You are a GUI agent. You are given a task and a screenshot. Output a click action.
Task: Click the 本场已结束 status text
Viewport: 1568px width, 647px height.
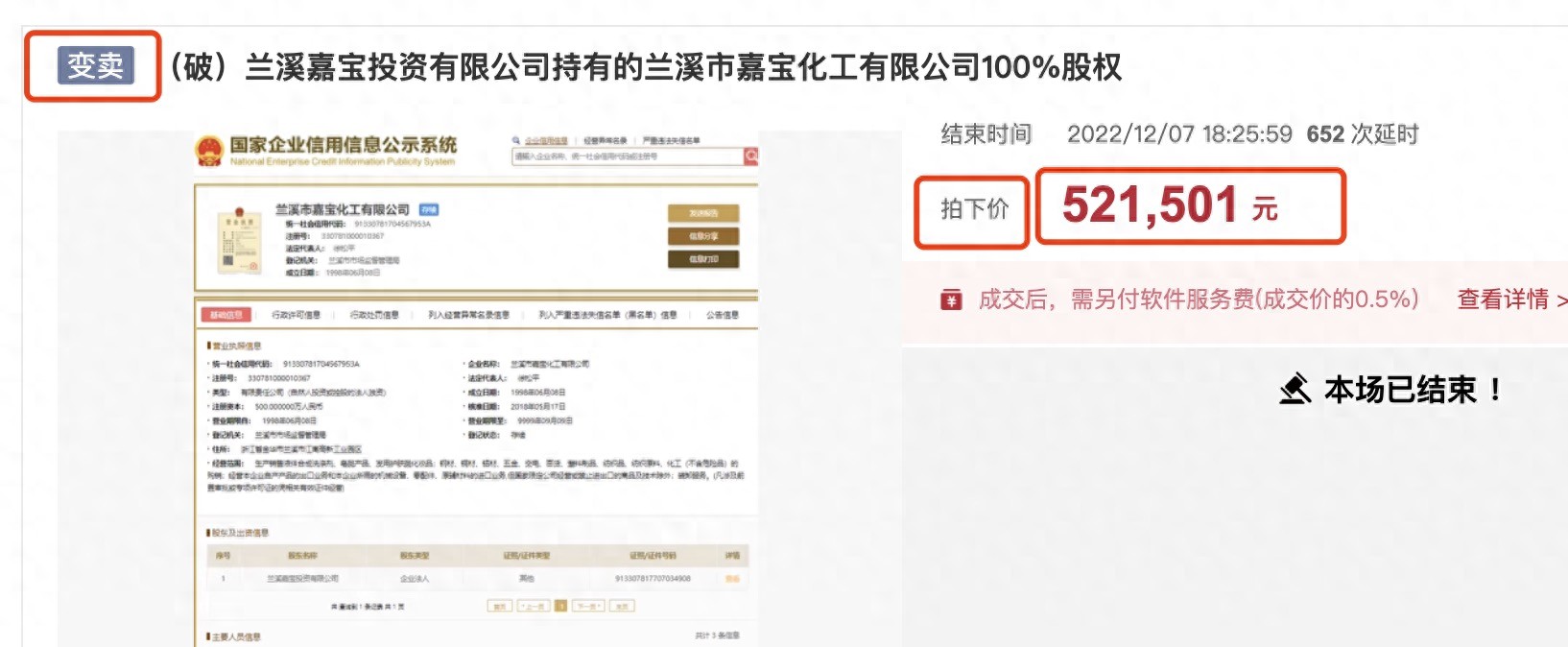(1413, 390)
